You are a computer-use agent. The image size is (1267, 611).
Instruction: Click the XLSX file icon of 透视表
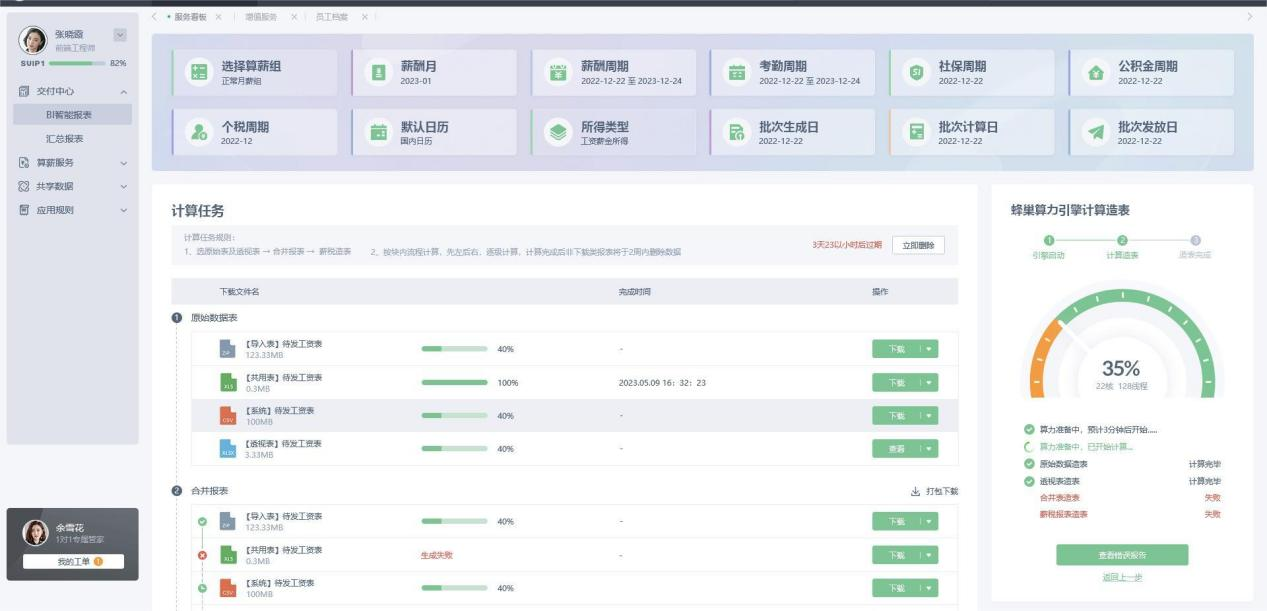click(227, 448)
